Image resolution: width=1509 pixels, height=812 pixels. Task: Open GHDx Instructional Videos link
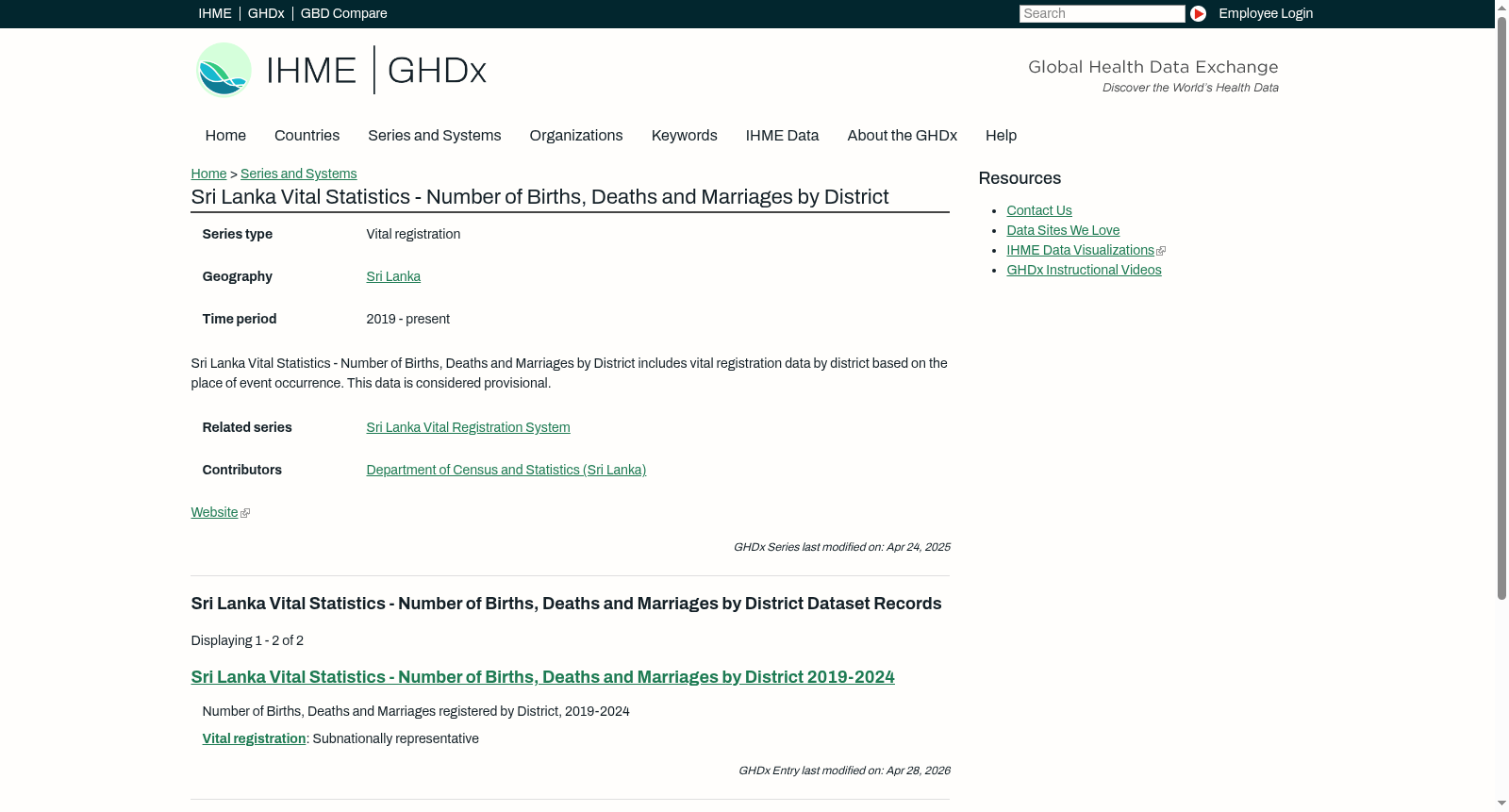(1084, 270)
